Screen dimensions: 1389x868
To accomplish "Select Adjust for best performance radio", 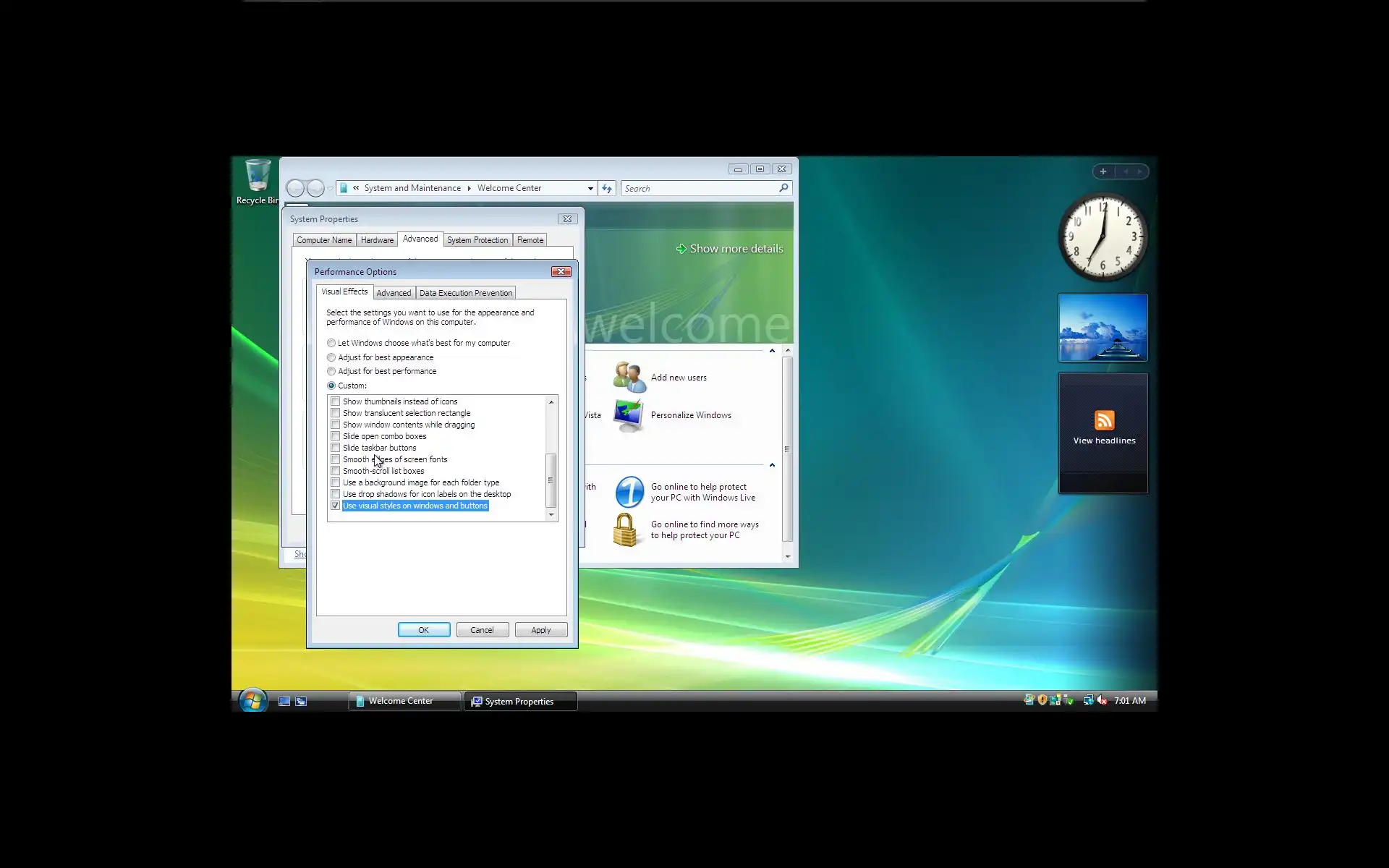I will click(x=331, y=371).
